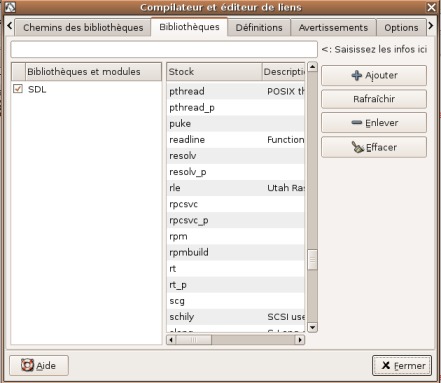Open window menu icon in title bar
Image resolution: width=441 pixels, height=383 pixels.
[10, 7]
